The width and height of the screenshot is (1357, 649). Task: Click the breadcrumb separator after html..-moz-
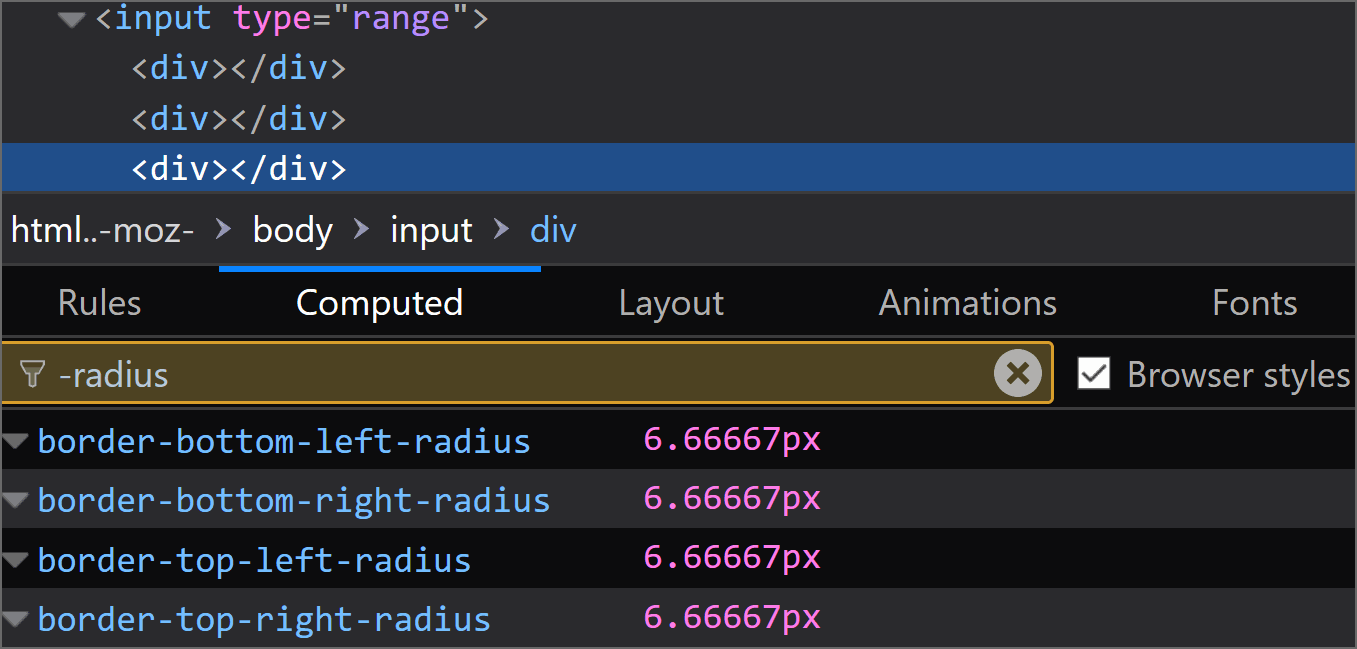pos(221,229)
